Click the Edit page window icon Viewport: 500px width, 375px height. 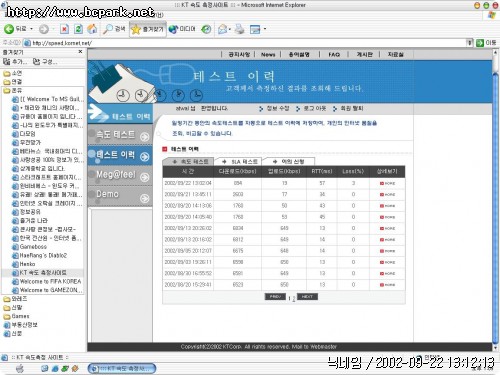(x=255, y=29)
